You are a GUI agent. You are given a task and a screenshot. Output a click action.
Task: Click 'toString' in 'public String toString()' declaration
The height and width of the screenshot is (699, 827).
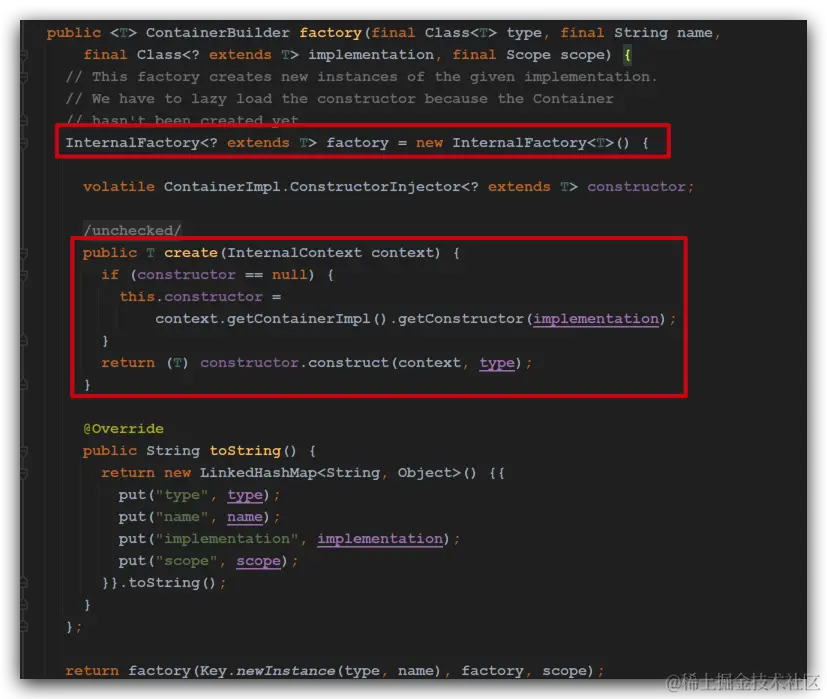245,451
